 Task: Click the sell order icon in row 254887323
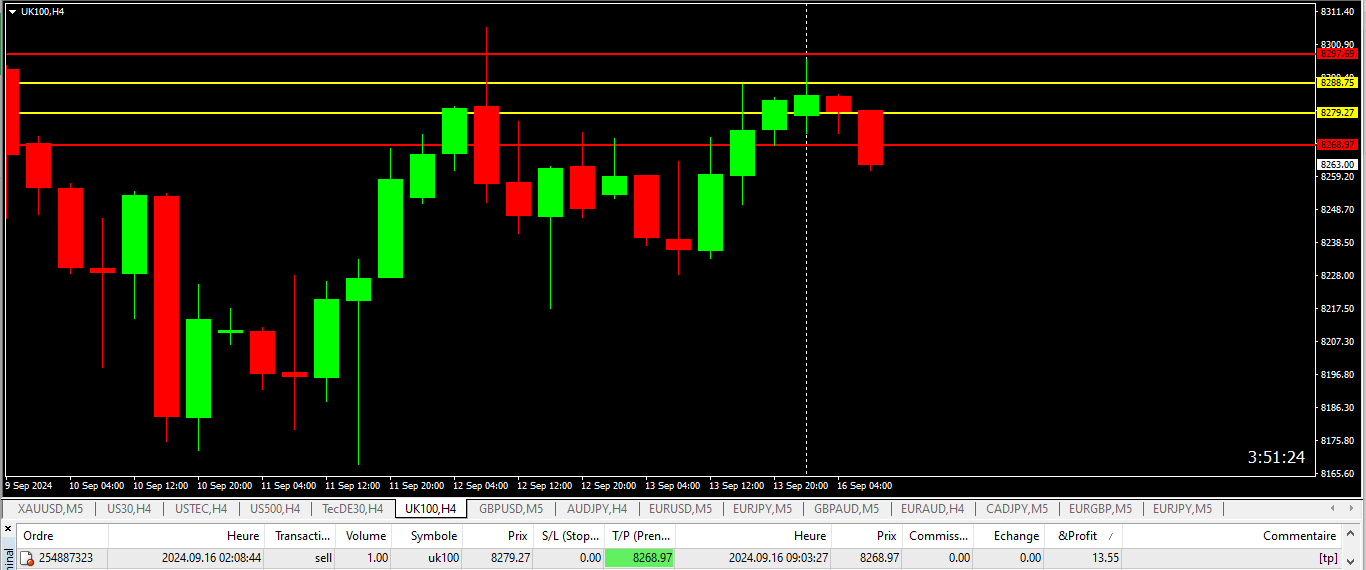coord(27,558)
